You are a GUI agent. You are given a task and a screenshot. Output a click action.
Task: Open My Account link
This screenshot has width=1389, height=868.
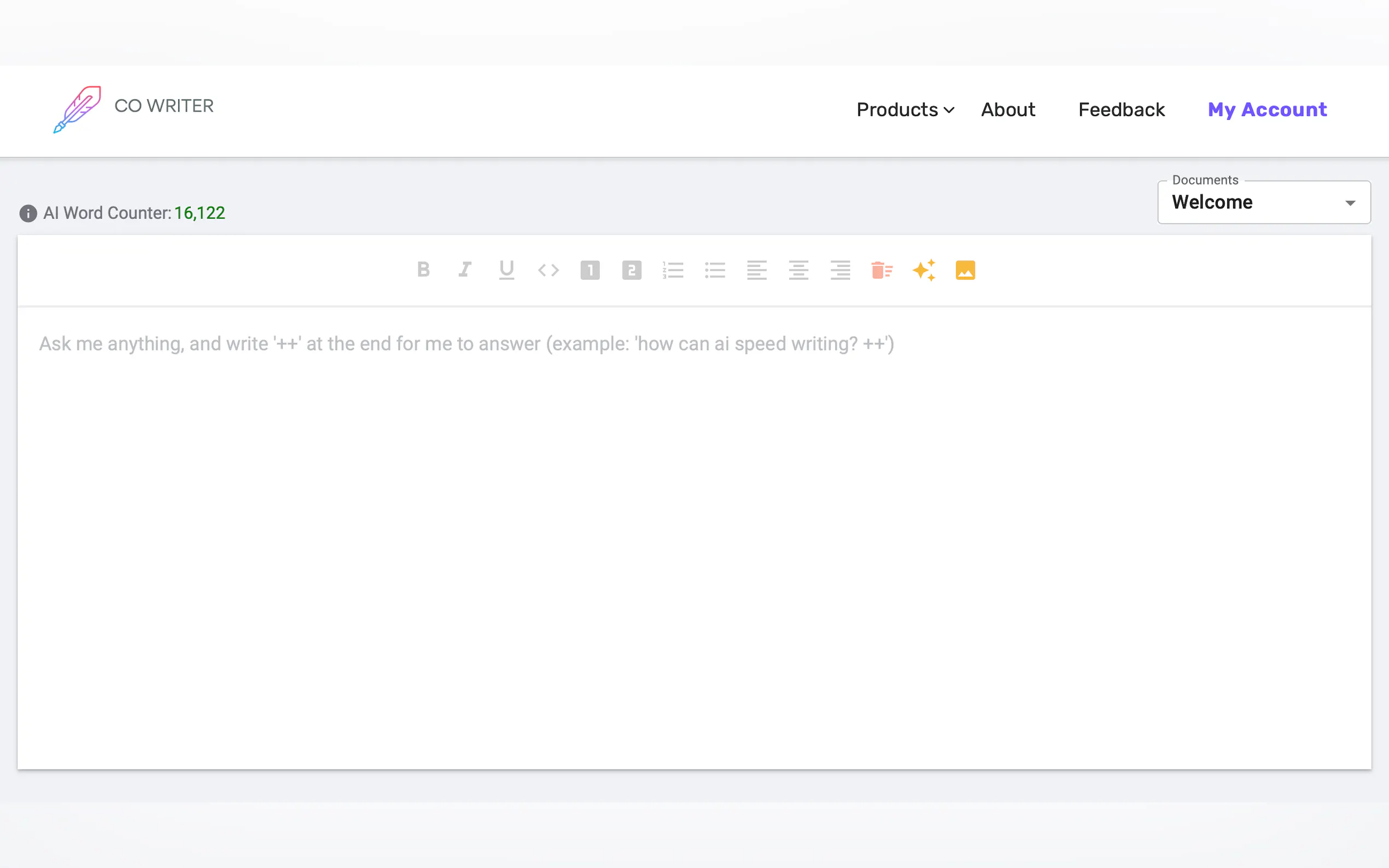[1267, 110]
